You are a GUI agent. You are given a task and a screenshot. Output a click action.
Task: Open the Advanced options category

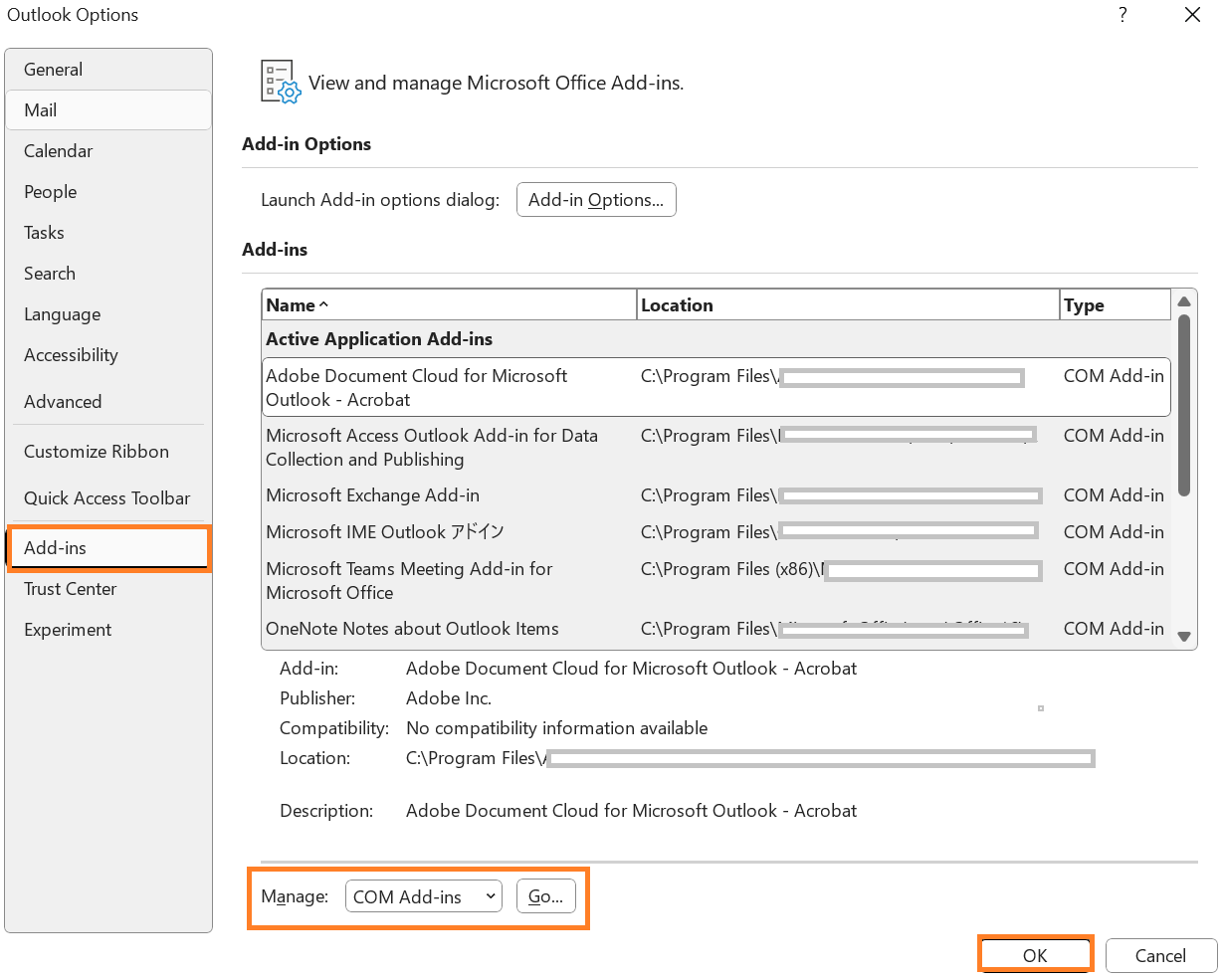coord(108,402)
